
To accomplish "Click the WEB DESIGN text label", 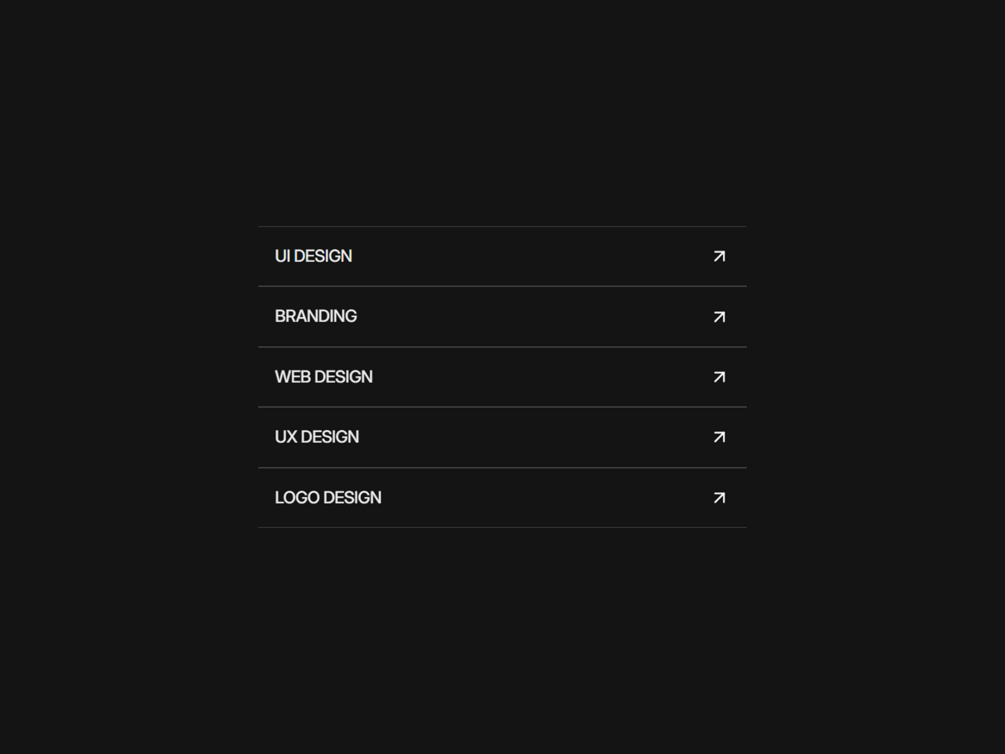I will [323, 377].
